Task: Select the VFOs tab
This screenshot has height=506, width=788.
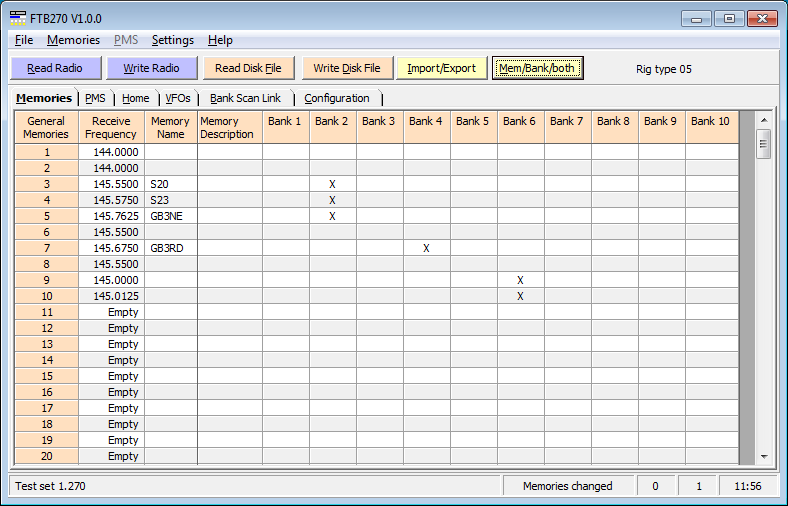Action: 178,98
